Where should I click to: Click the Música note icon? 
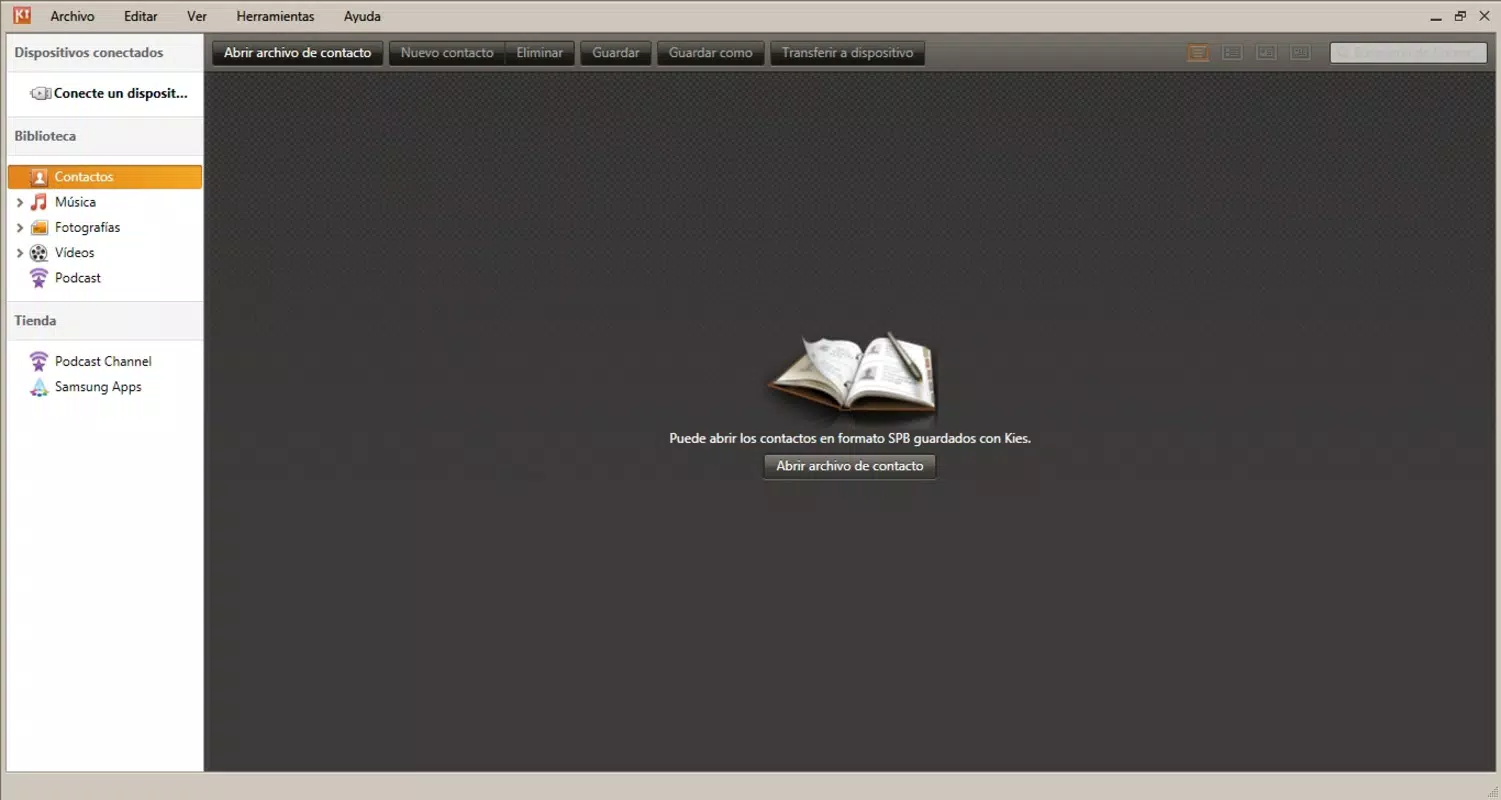pyautogui.click(x=39, y=202)
